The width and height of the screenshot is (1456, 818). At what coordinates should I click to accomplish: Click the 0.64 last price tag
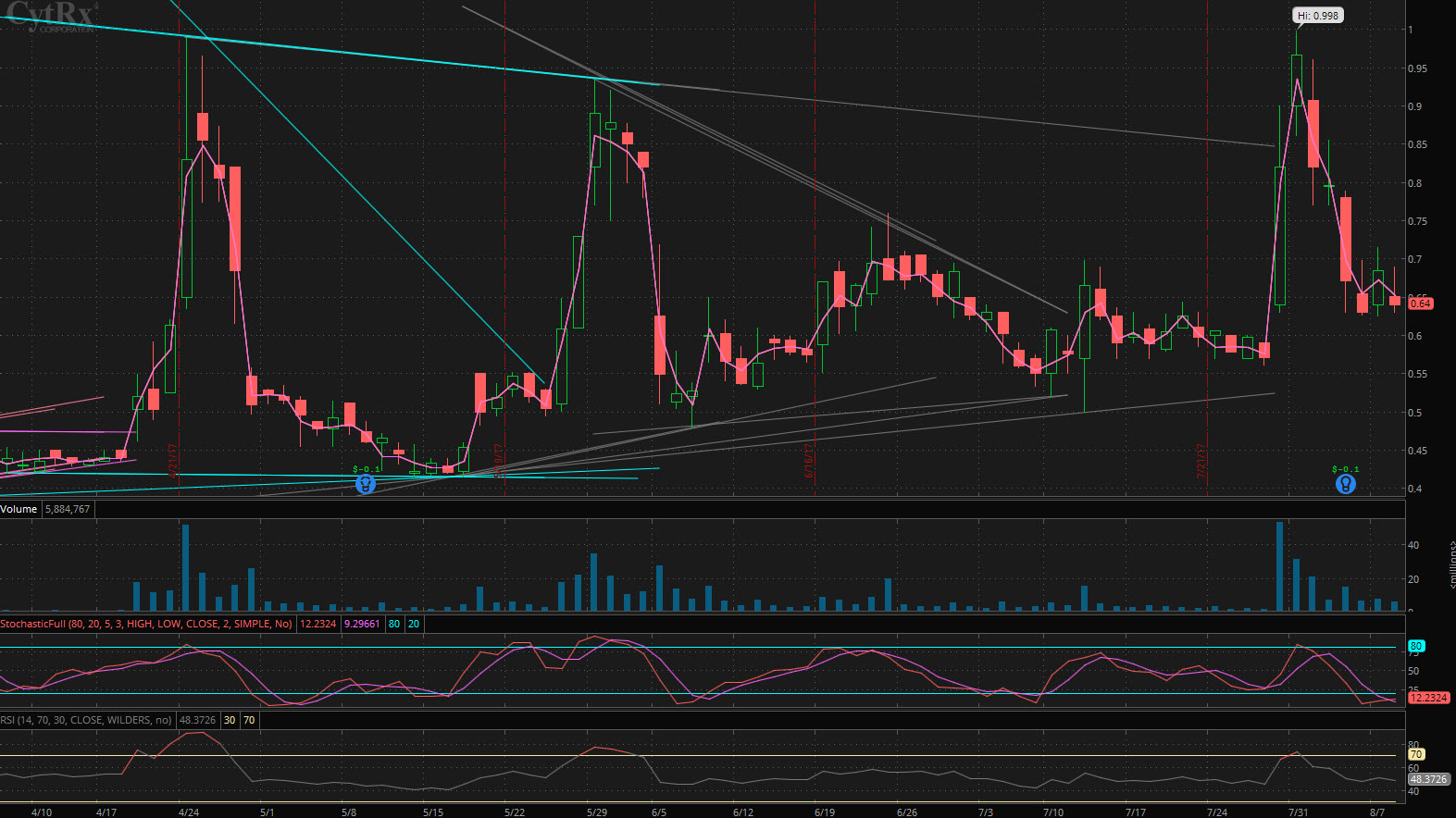coord(1420,304)
